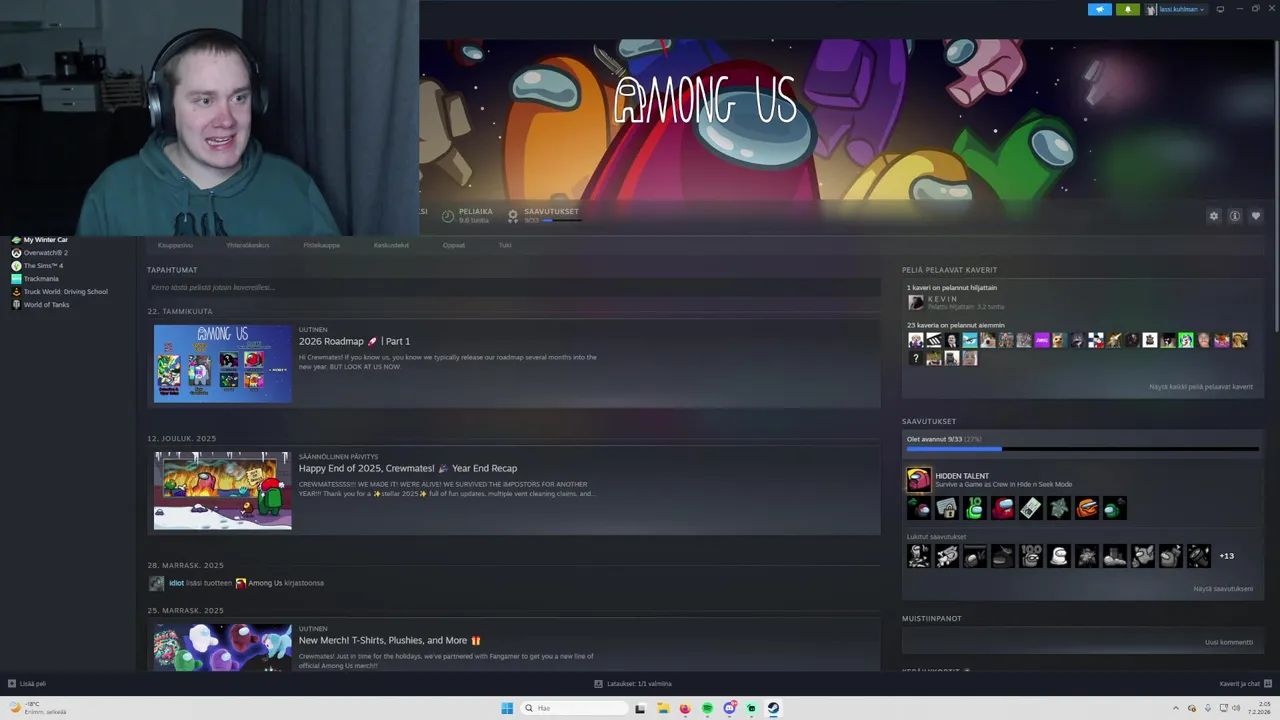Open the New Merch news thumbnail
Viewport: 1280px width, 720px height.
pos(223,647)
